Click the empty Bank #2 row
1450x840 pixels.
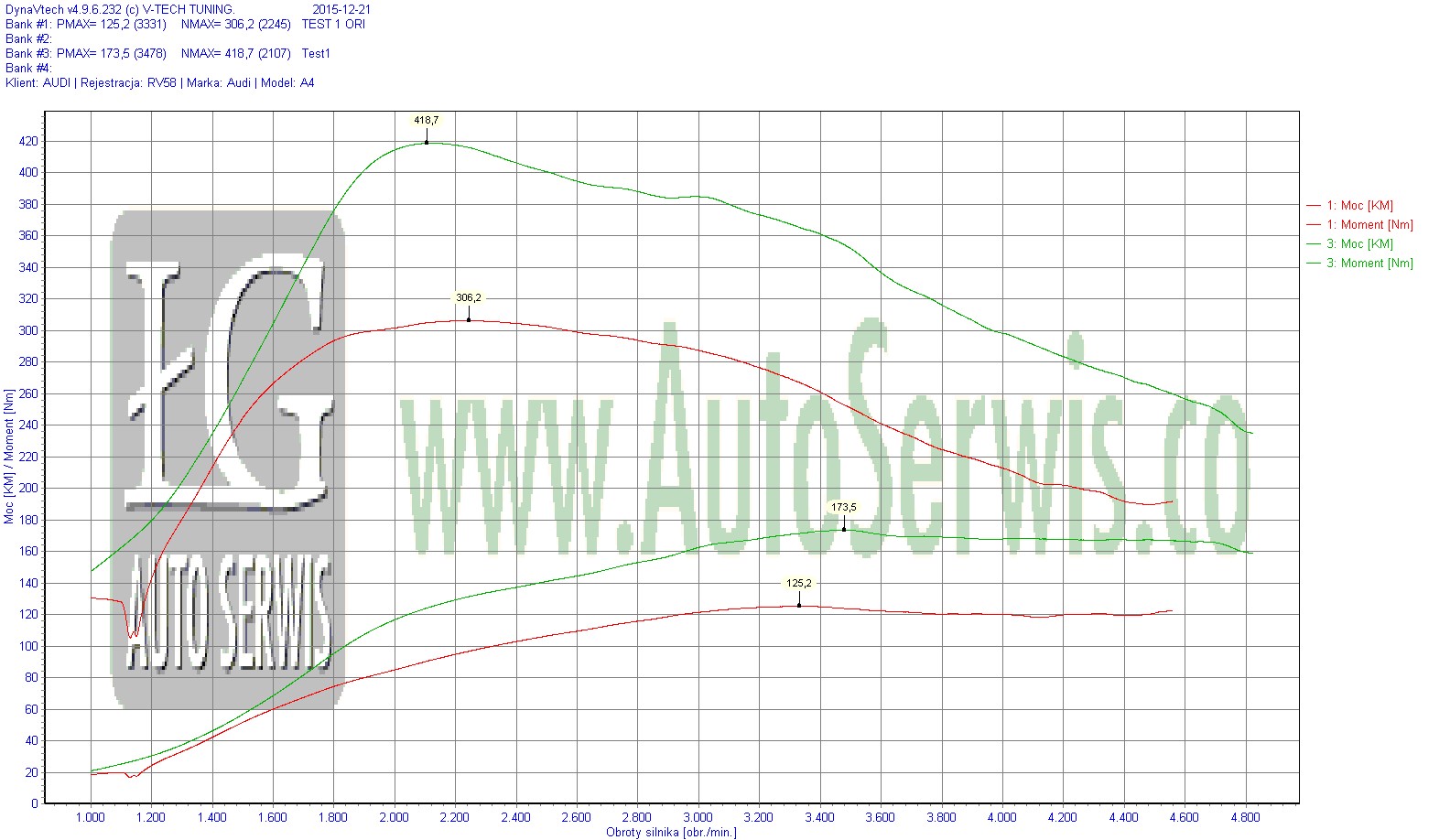pyautogui.click(x=28, y=39)
